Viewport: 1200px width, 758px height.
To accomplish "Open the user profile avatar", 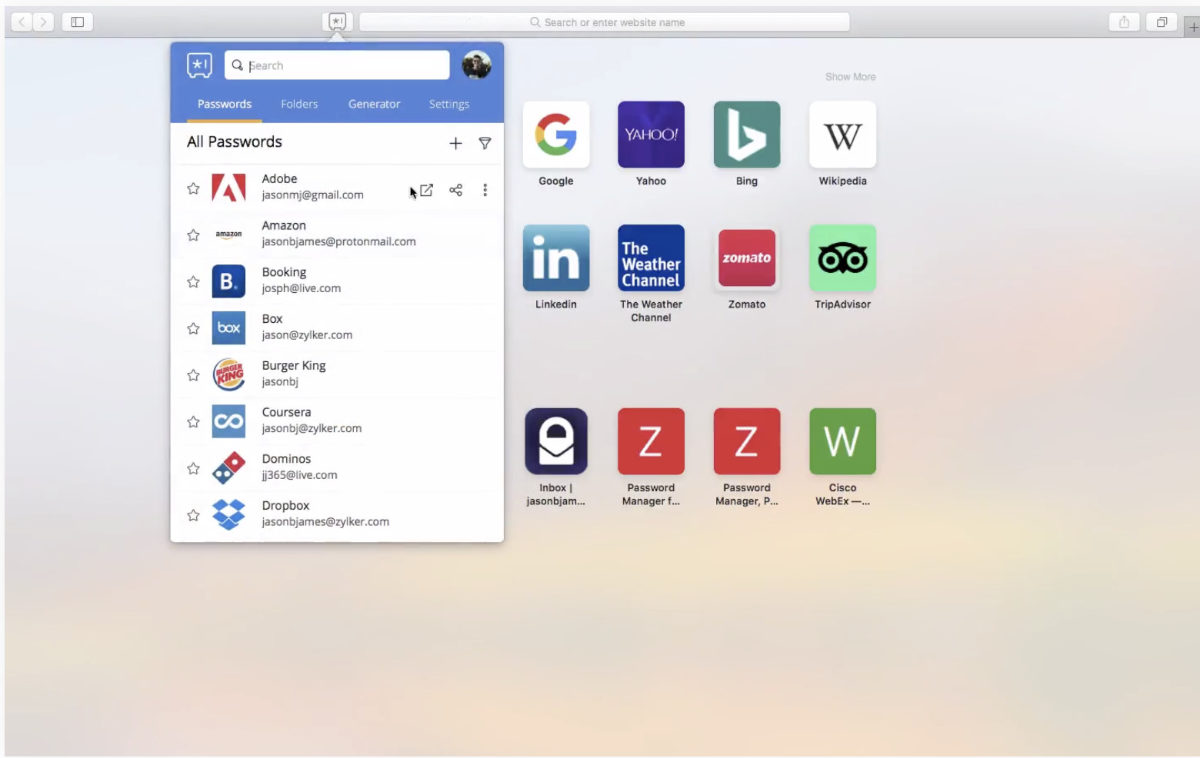I will [476, 65].
